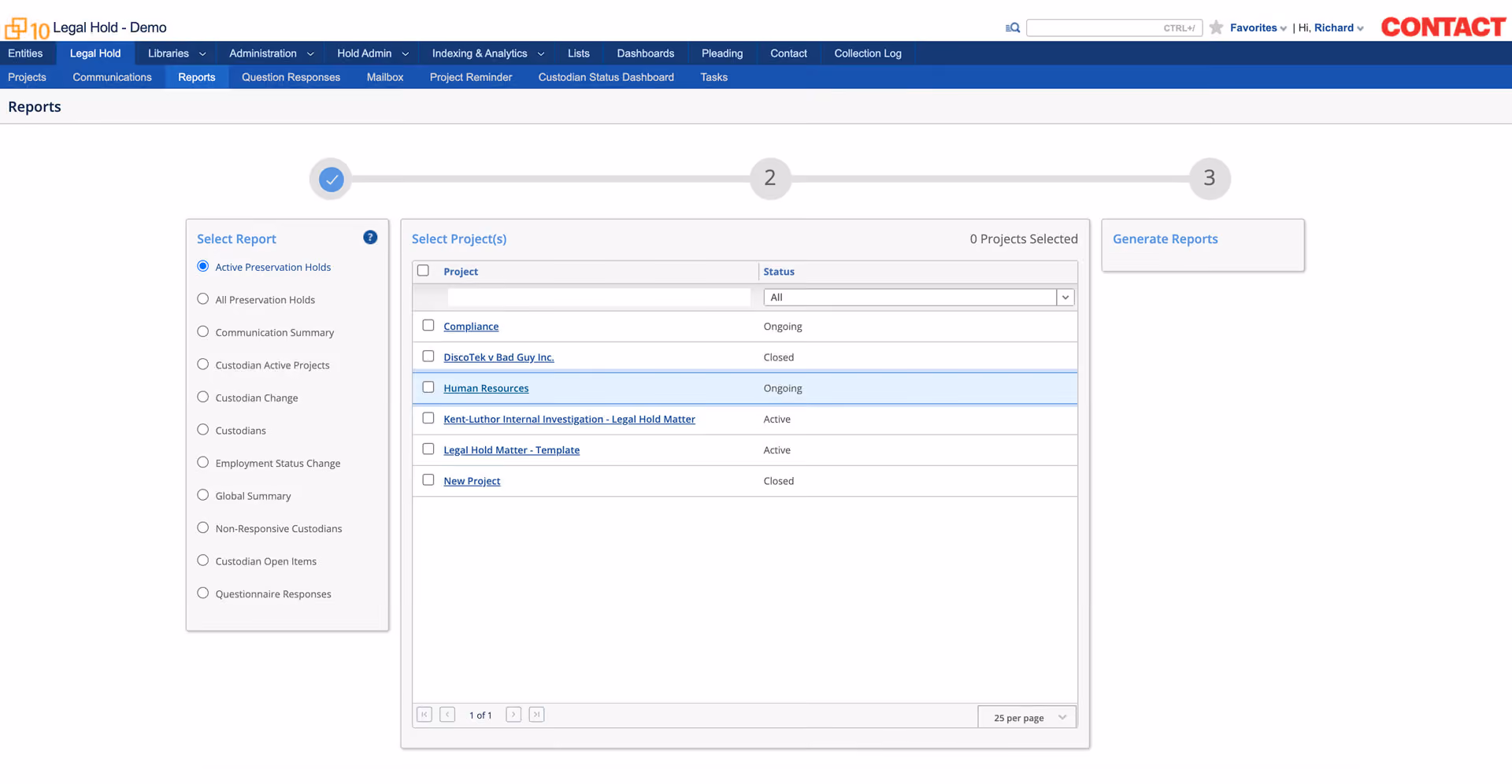Check the New Project row checkbox
This screenshot has height=784, width=1512.
[x=428, y=480]
